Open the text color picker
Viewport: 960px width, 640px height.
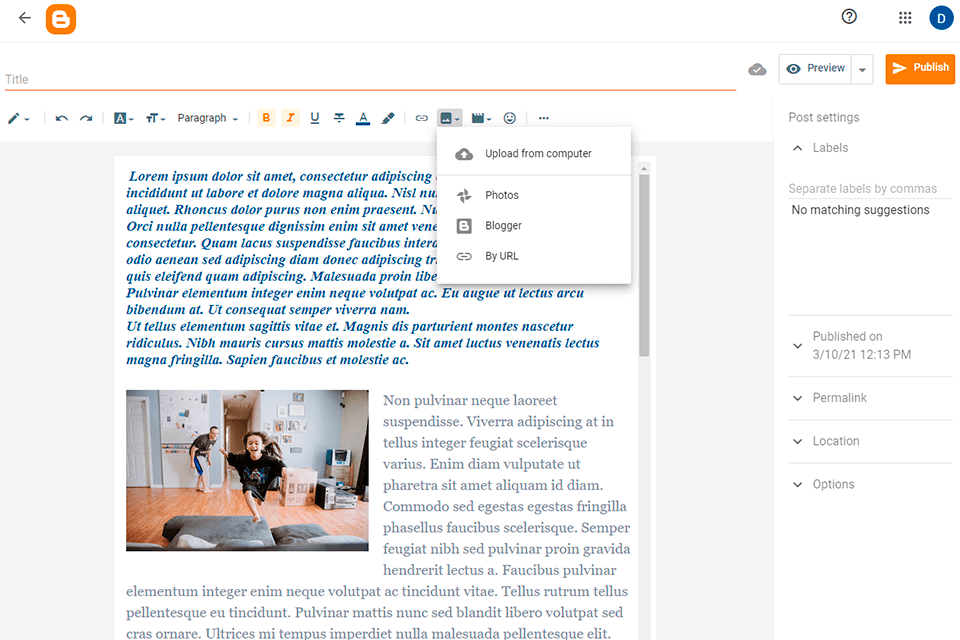tap(363, 118)
